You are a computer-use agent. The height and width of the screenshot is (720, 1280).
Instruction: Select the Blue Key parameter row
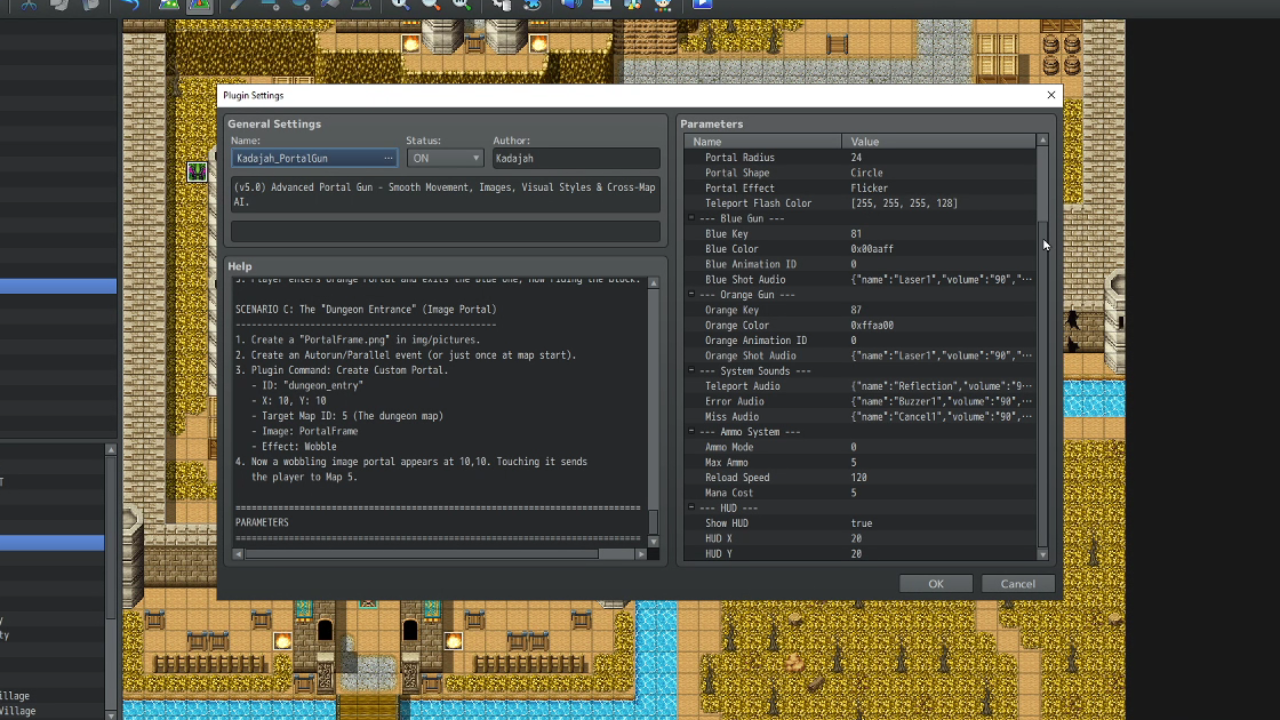(x=860, y=234)
